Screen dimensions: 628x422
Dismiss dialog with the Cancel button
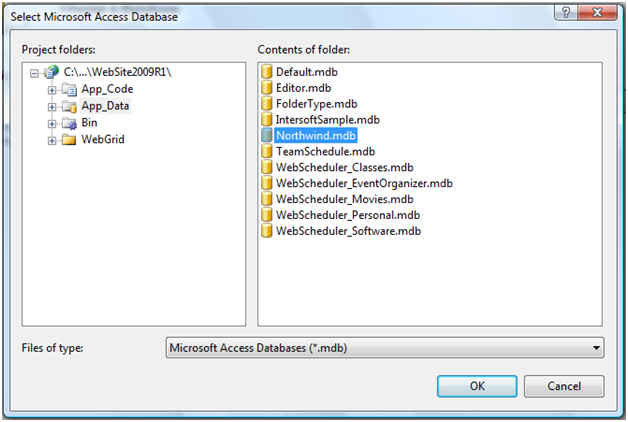click(564, 386)
